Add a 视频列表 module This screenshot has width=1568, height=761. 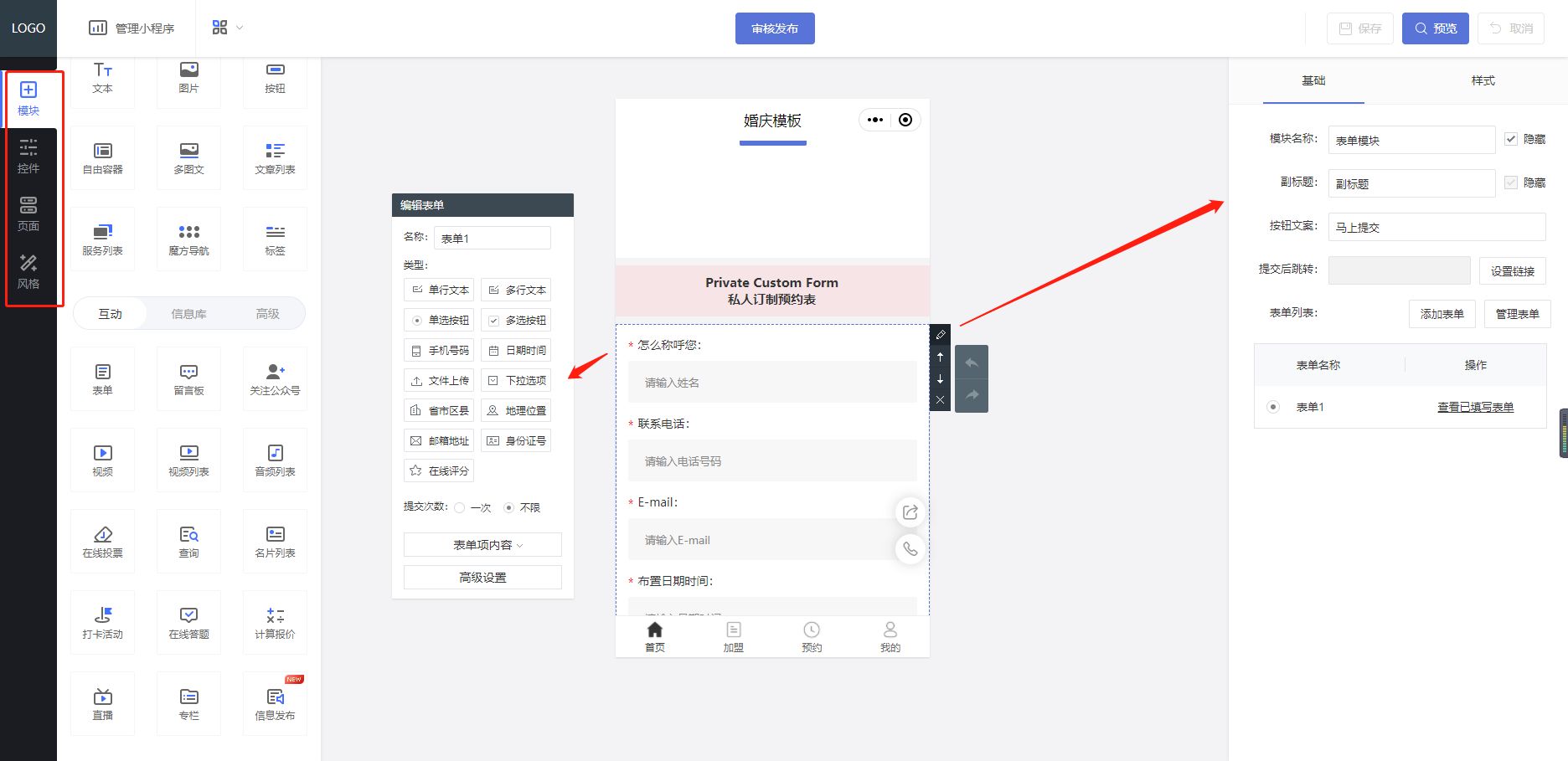[x=188, y=460]
